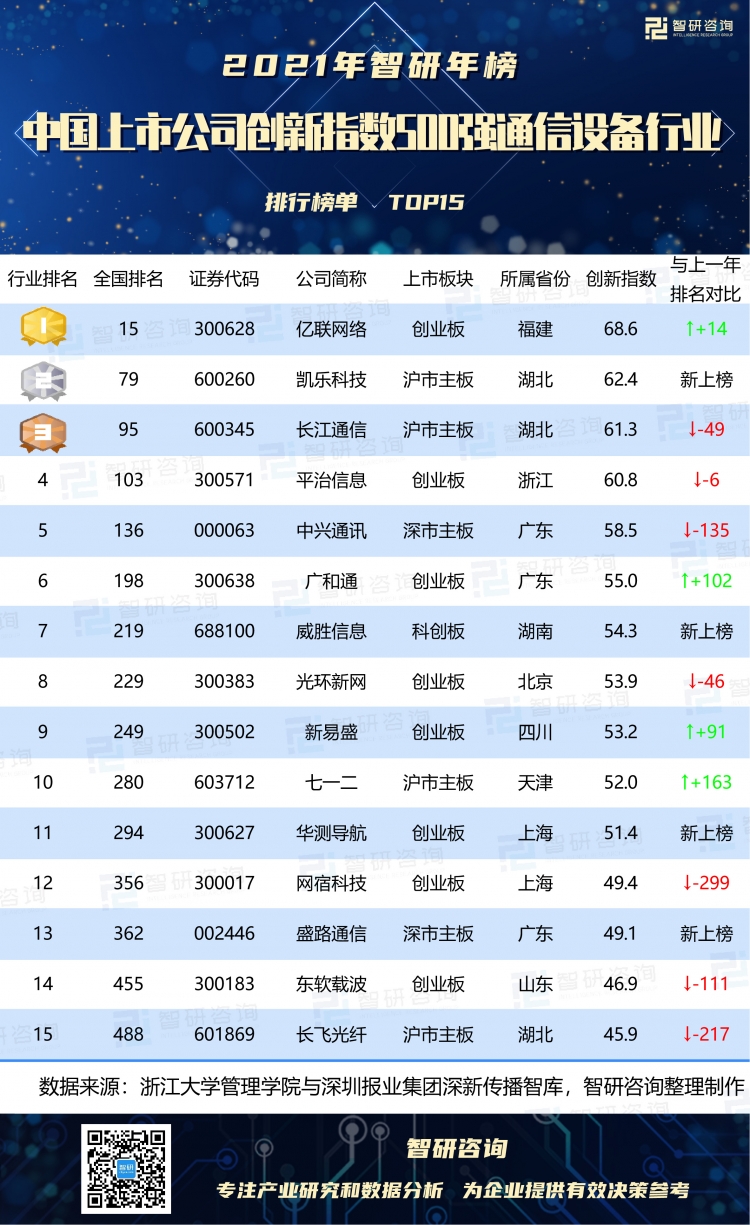Select company name 亿联网络
The width and height of the screenshot is (750, 1225).
click(x=332, y=329)
